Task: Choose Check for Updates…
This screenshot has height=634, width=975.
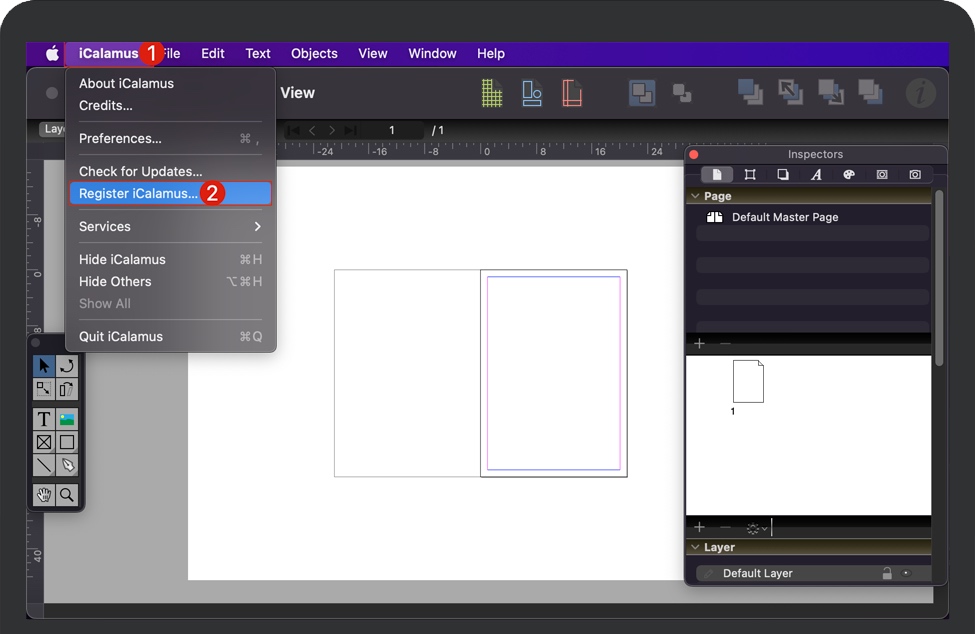Action: tap(170, 172)
